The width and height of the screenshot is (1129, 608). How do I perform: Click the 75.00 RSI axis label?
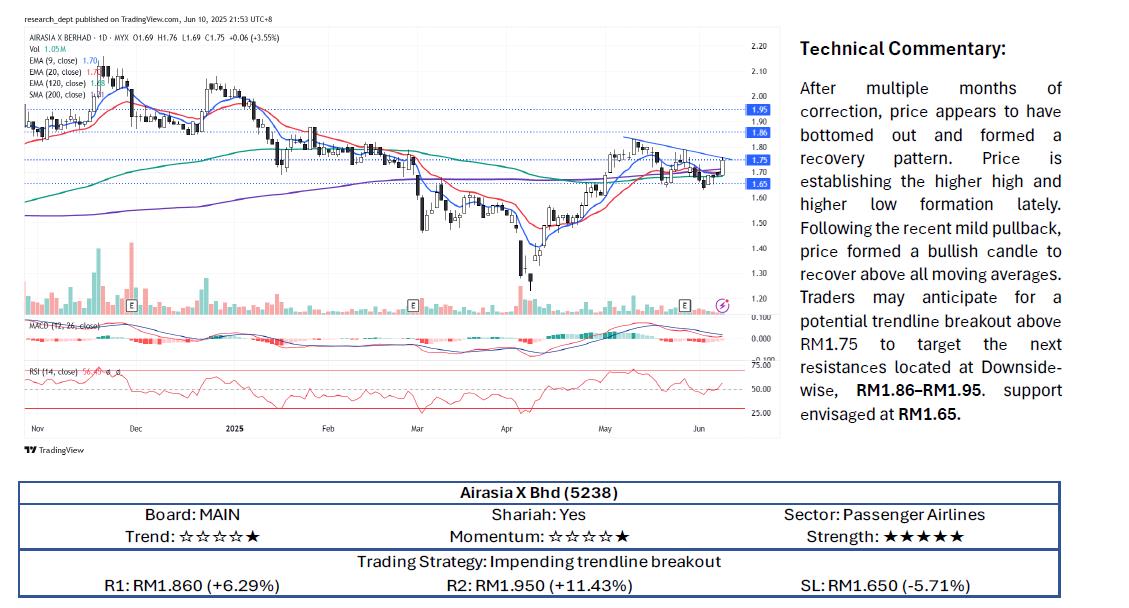(761, 365)
